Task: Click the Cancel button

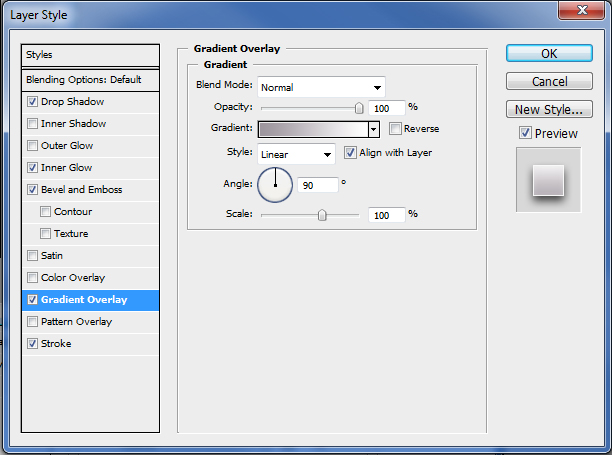Action: pos(549,82)
